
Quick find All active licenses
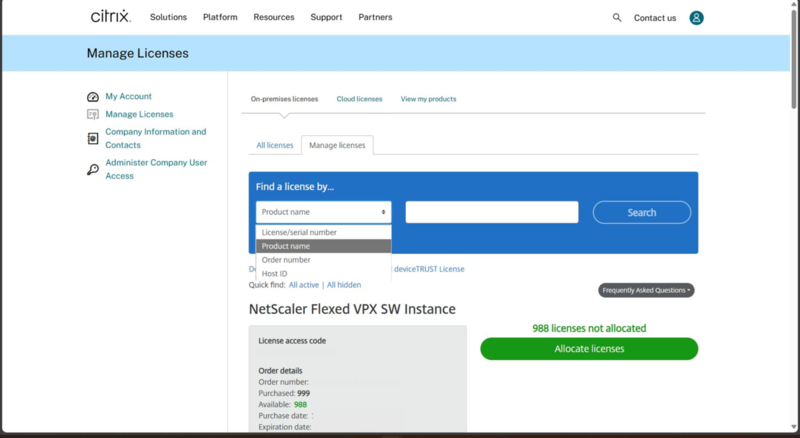coord(304,285)
